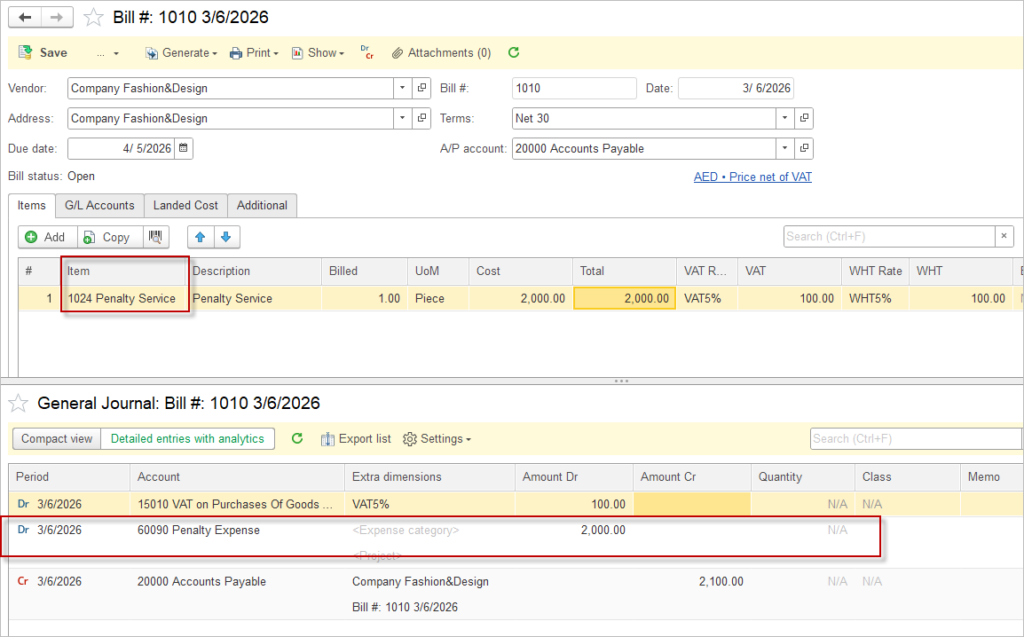Open the Vendor record via open button

[x=421, y=88]
